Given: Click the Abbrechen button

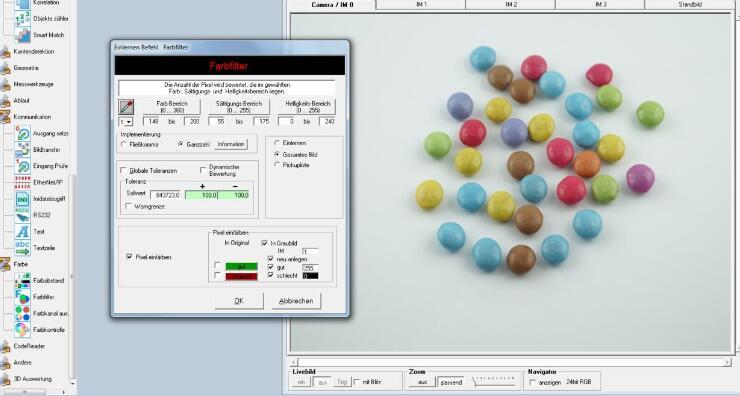Looking at the screenshot, I should 296,301.
